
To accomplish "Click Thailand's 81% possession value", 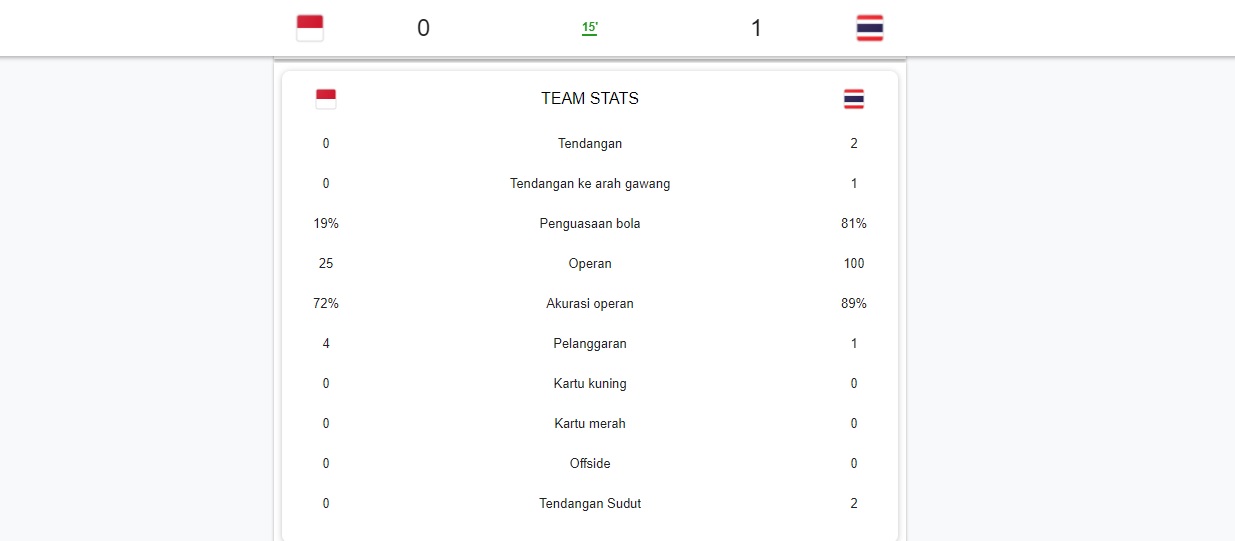I will point(854,224).
